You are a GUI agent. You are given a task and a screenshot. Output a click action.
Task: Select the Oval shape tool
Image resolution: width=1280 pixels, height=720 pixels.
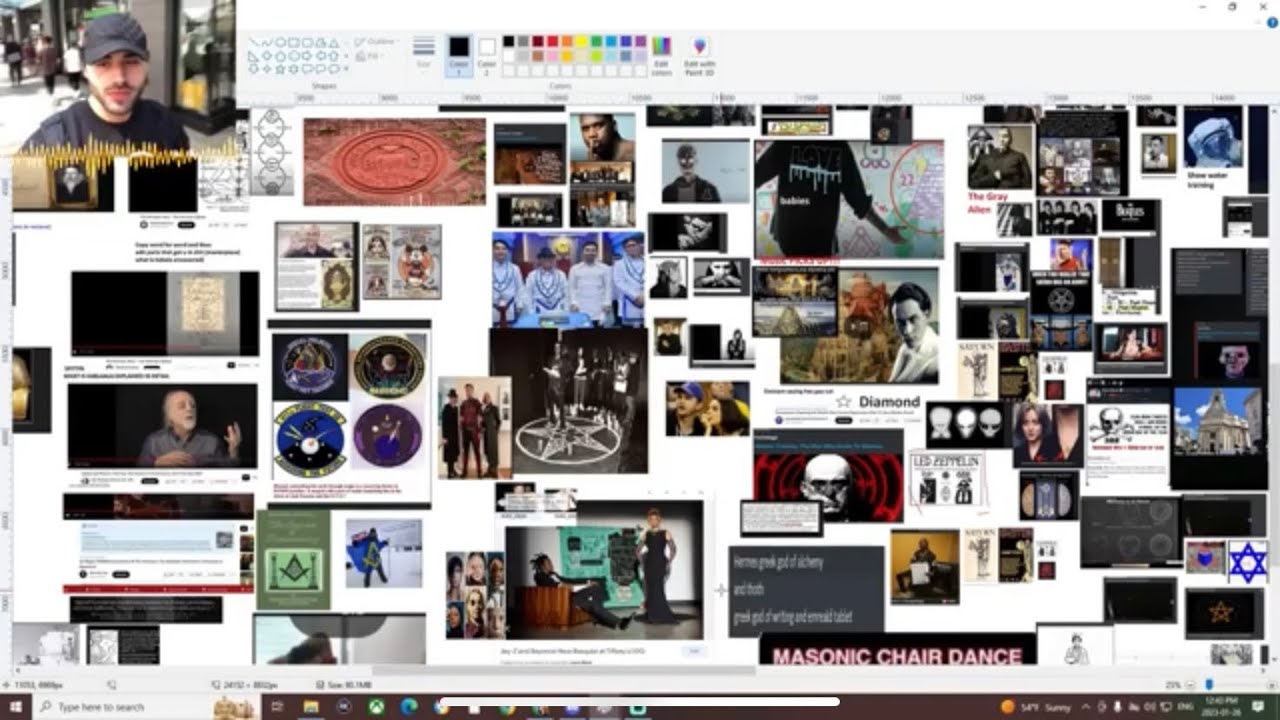click(280, 43)
